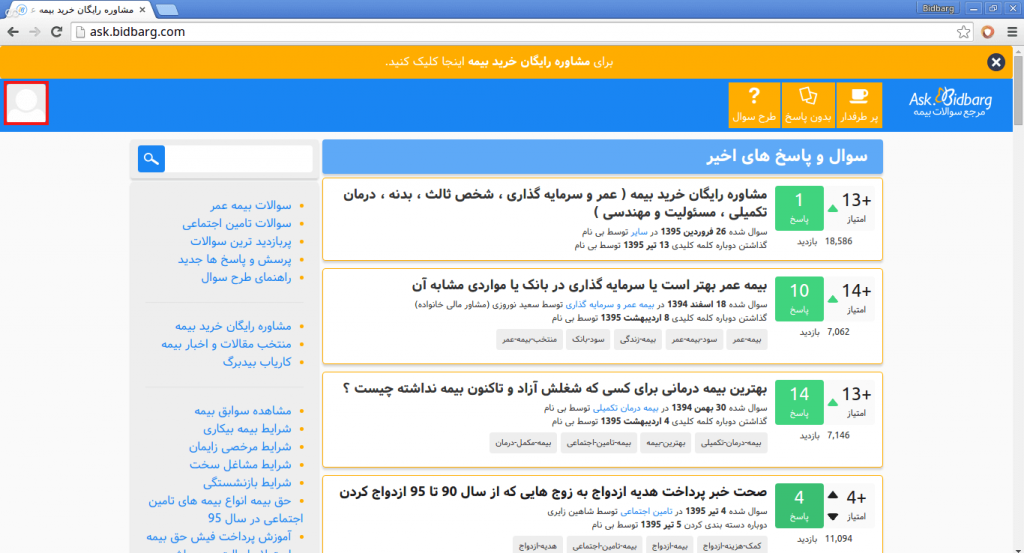
Task: Open the Chrome menu hamburger icon
Action: 1012,32
